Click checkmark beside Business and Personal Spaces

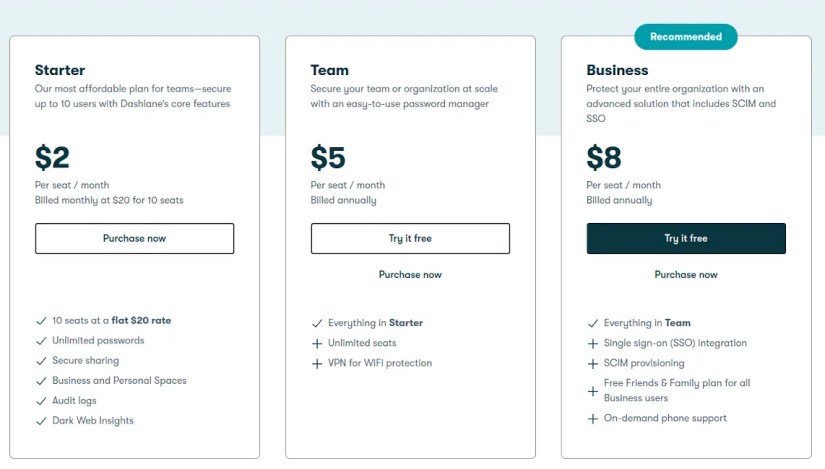pos(41,381)
